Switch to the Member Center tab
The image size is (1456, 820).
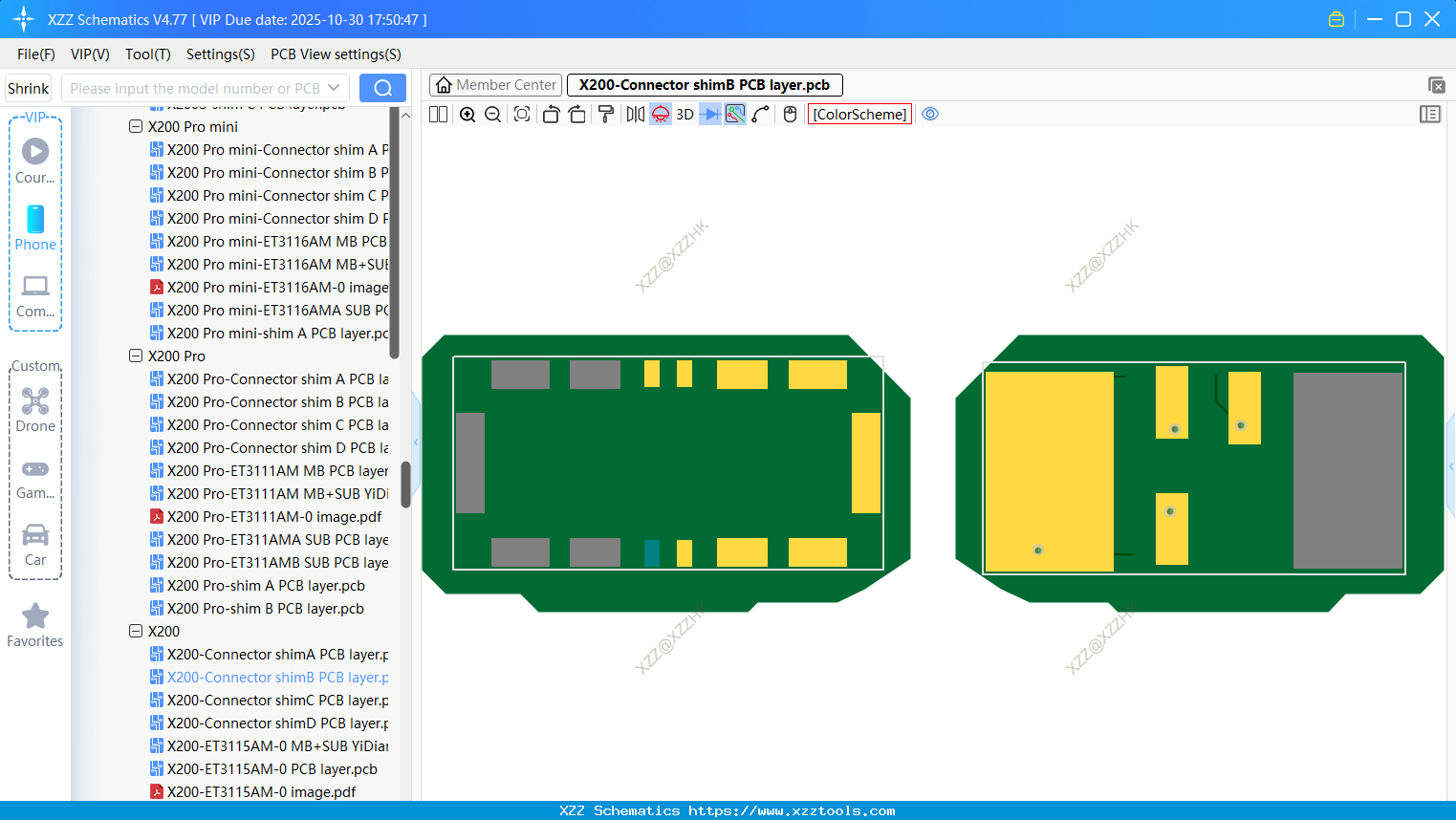click(496, 85)
